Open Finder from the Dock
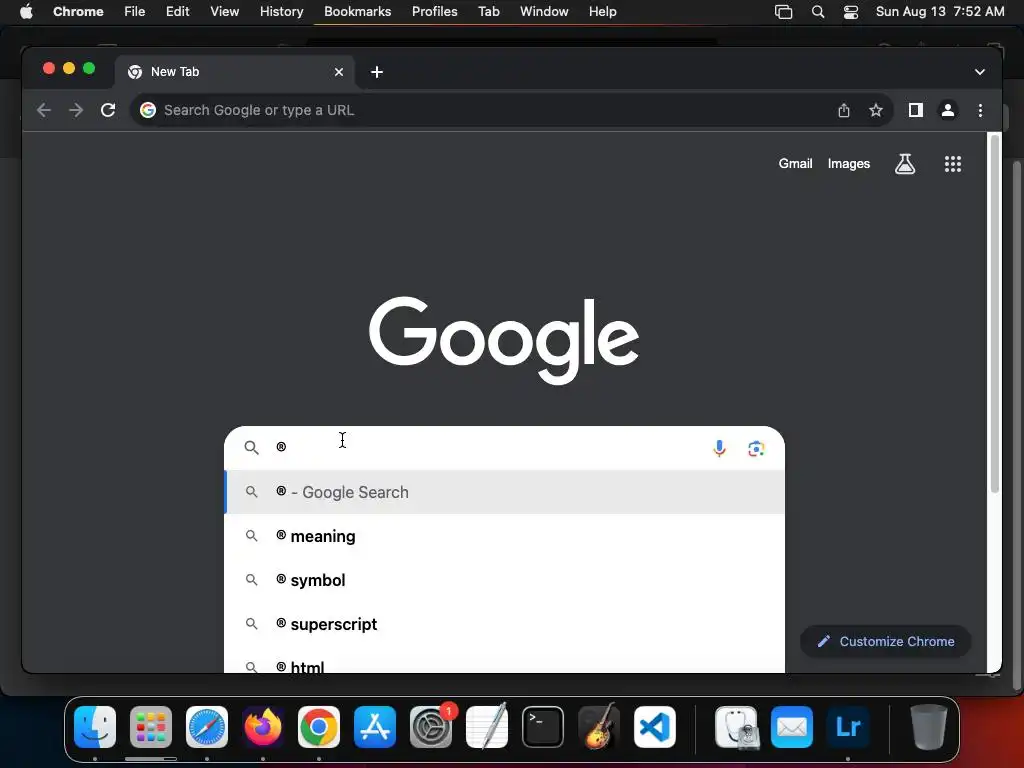 (95, 727)
